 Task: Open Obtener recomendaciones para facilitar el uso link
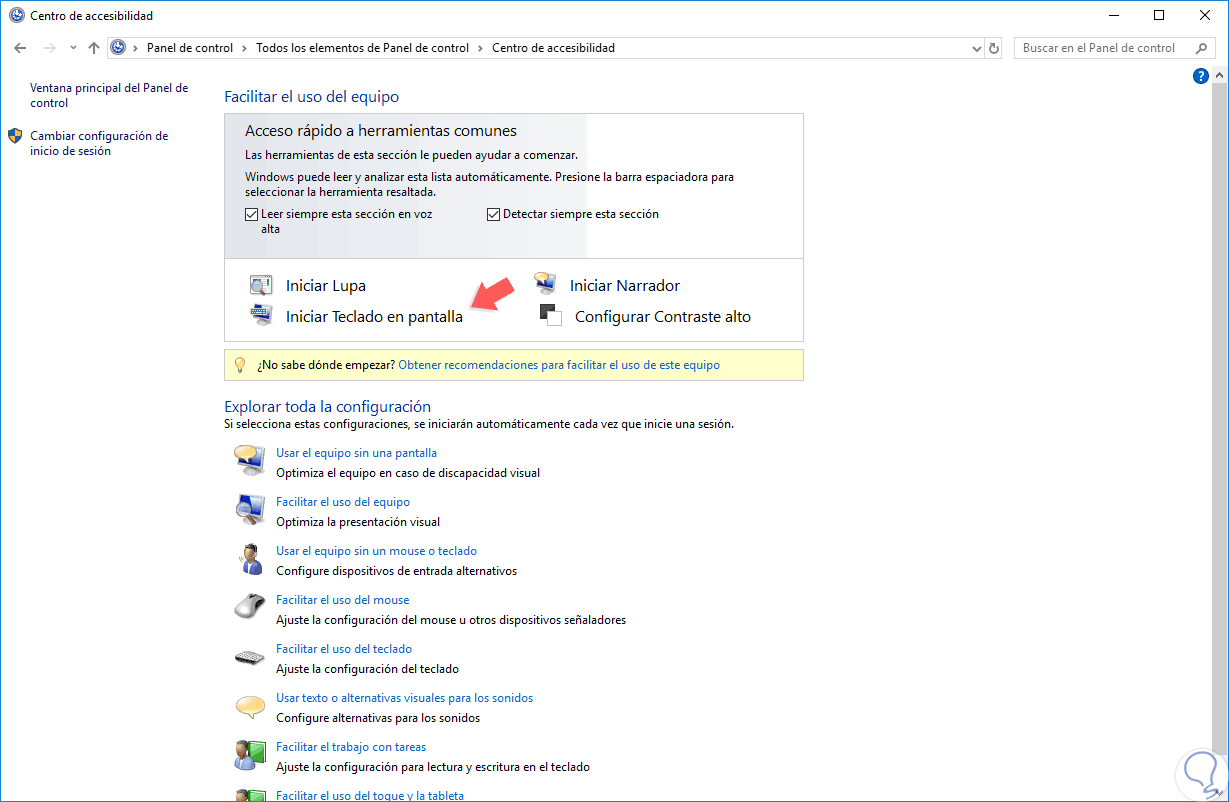click(x=559, y=365)
